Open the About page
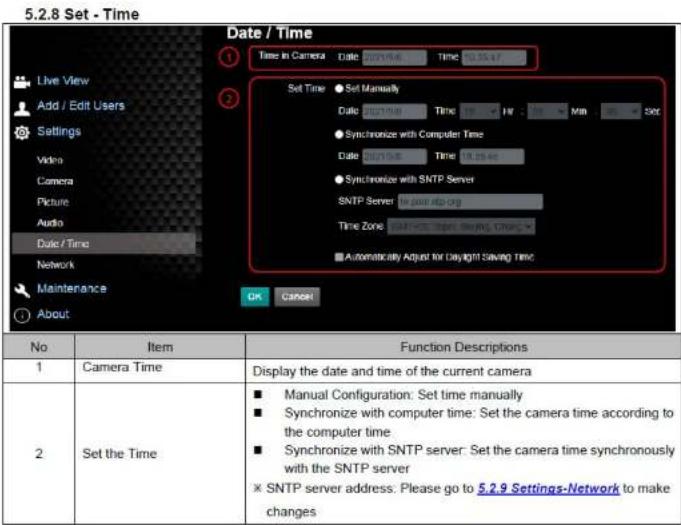 click(53, 314)
